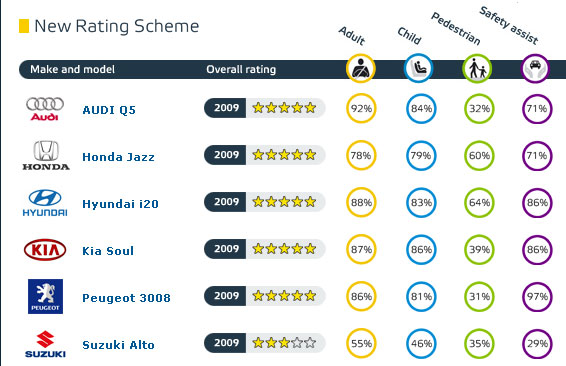Image resolution: width=566 pixels, height=366 pixels.
Task: Click Suzuki Alto's three-star overall rating
Action: click(265, 343)
